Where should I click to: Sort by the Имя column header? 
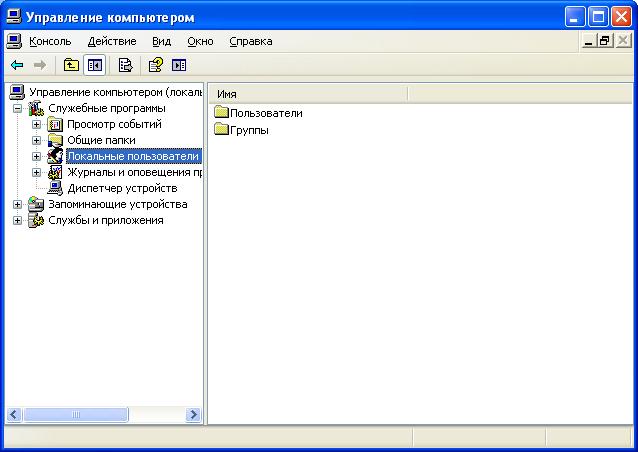pos(308,94)
